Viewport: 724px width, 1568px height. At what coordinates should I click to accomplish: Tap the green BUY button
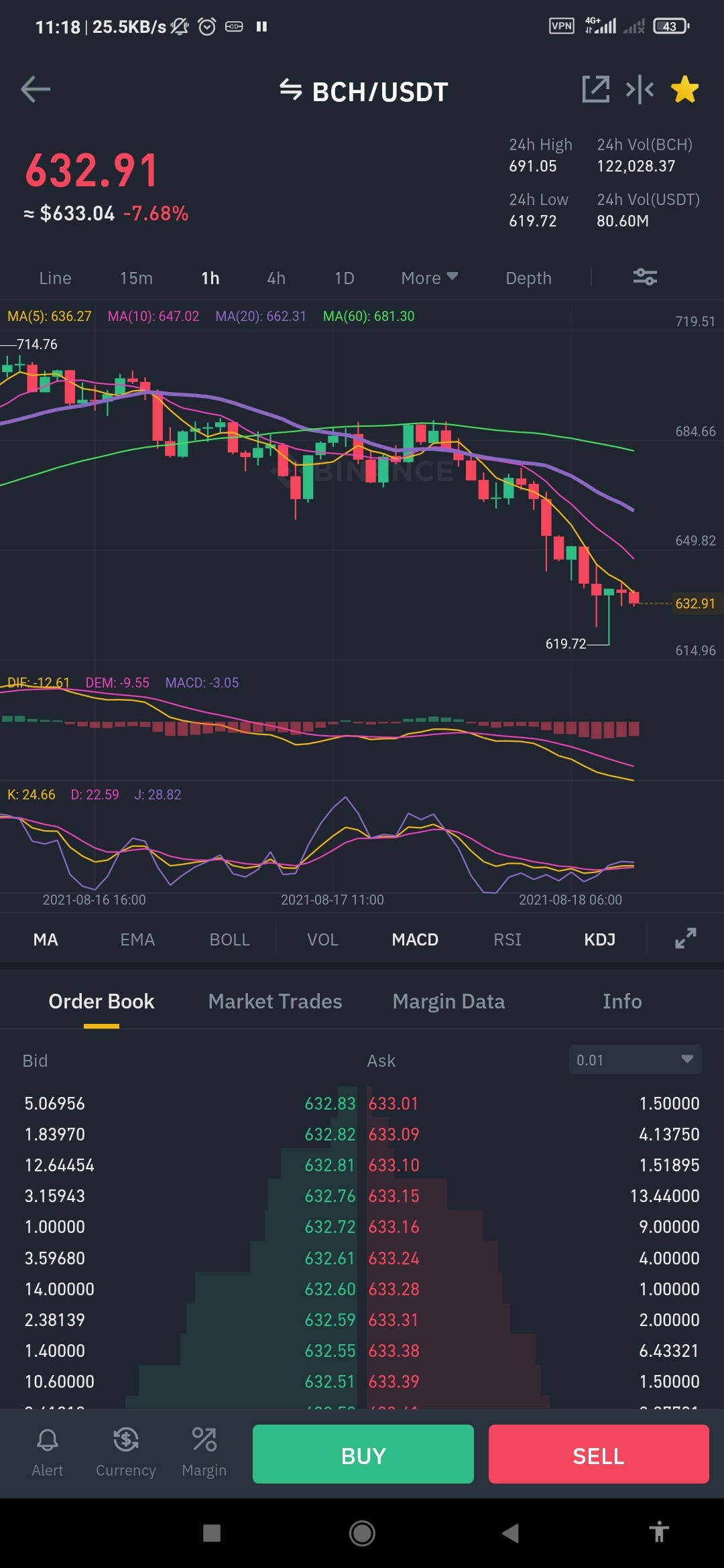coord(363,1454)
